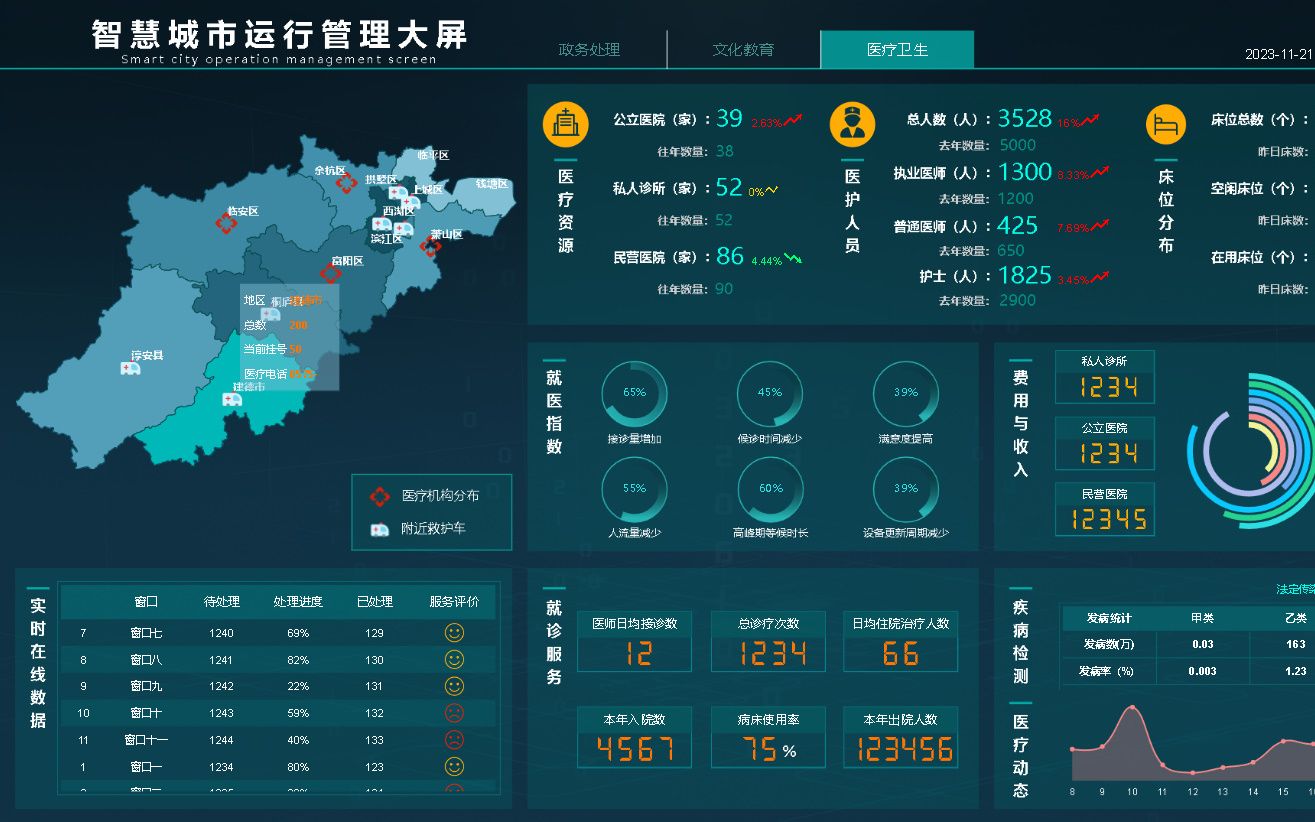Click the 39% 设备更新周期减少 progress ring

pyautogui.click(x=906, y=489)
